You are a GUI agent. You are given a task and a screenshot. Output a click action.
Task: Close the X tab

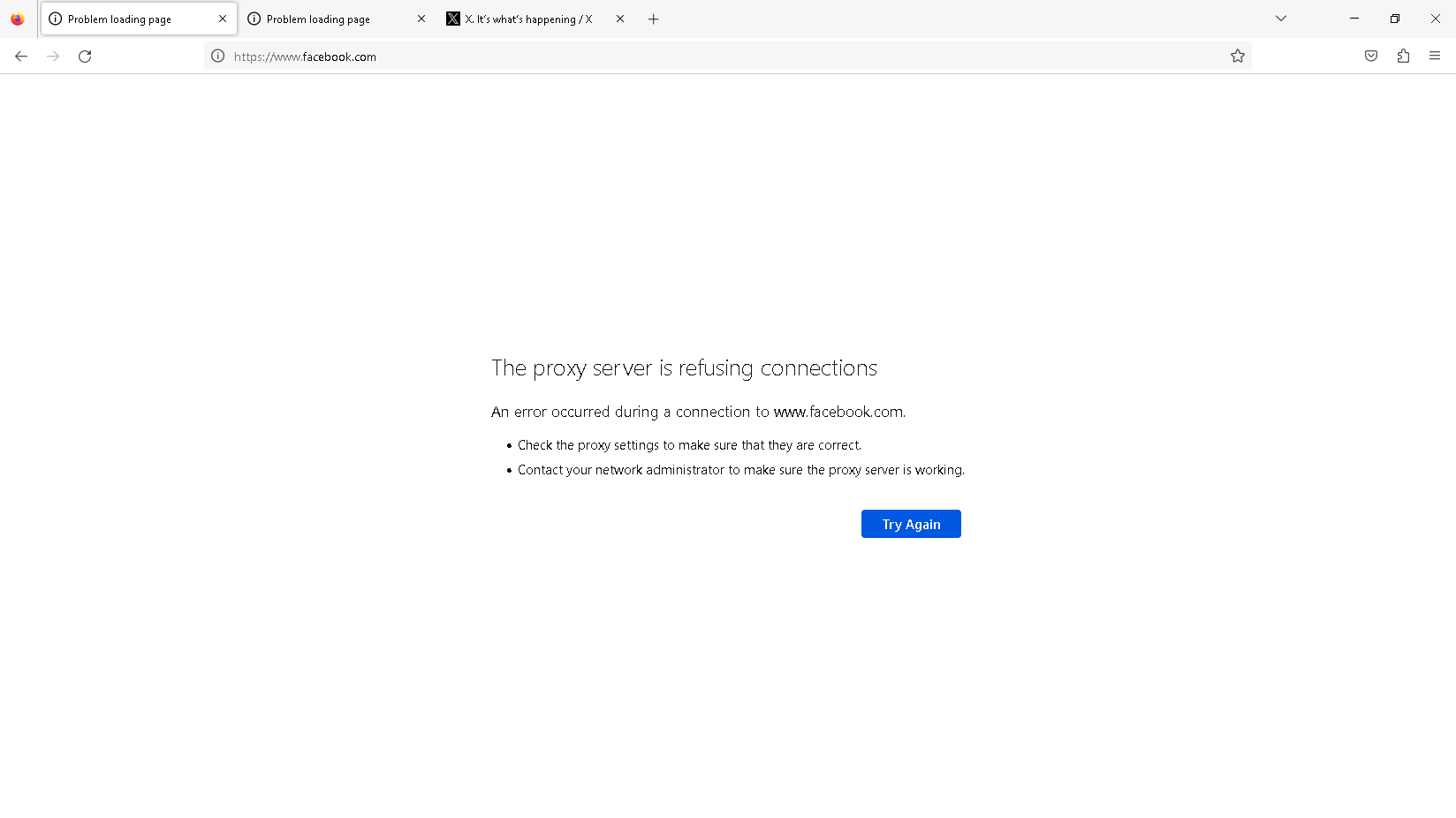click(x=620, y=19)
